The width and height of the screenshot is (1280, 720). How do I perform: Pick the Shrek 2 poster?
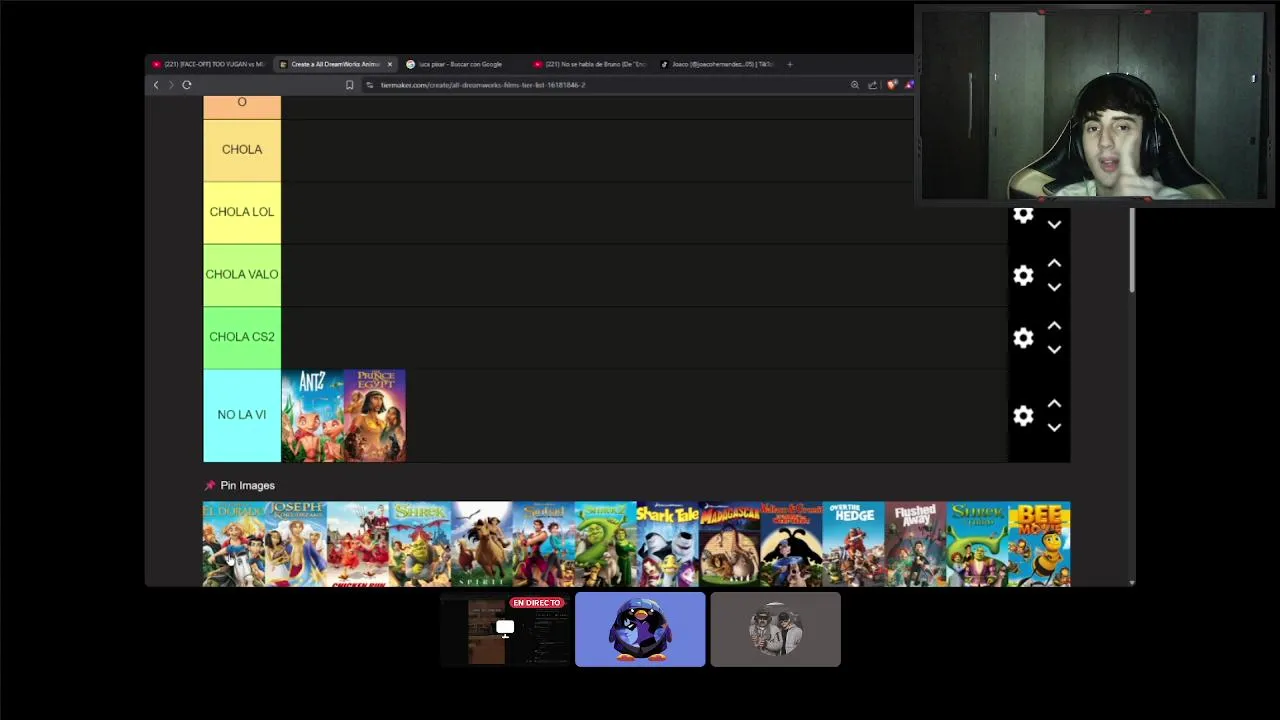click(605, 544)
